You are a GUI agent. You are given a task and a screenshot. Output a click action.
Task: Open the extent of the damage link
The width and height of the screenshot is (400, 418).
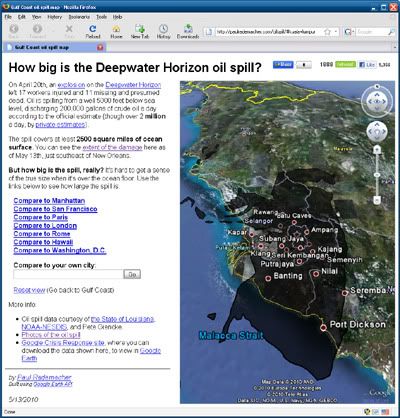point(112,147)
